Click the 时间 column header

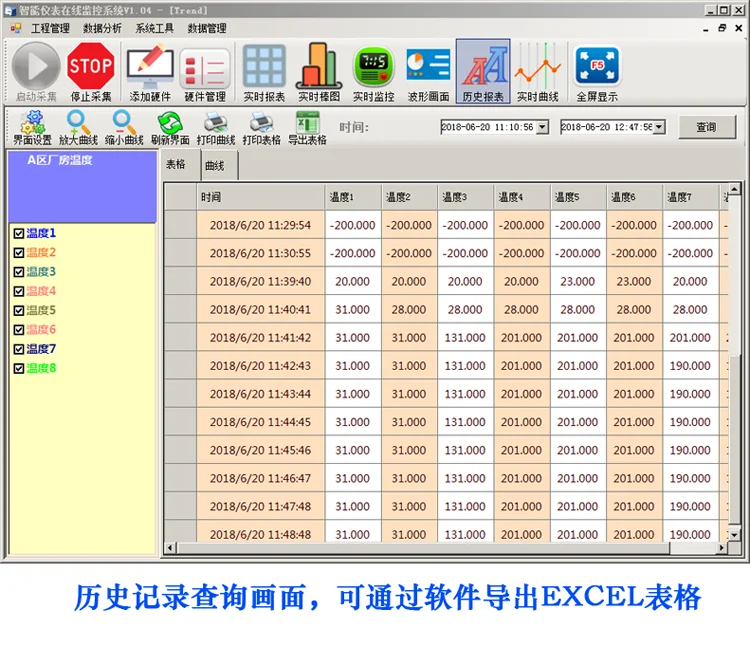[260, 197]
